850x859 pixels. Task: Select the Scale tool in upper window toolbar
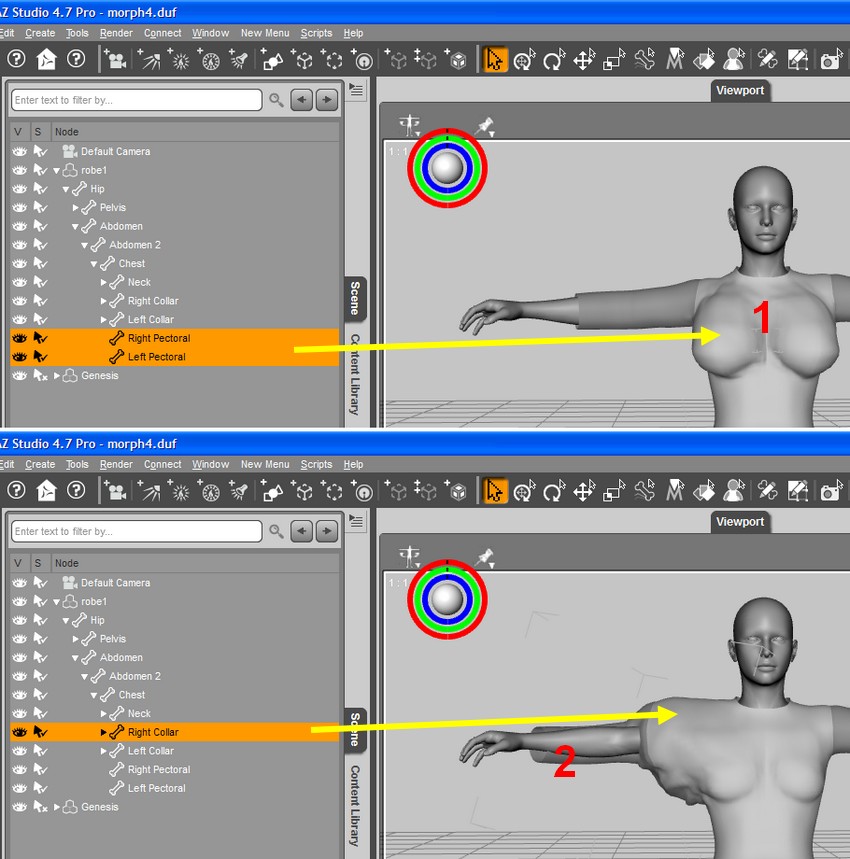[x=613, y=59]
